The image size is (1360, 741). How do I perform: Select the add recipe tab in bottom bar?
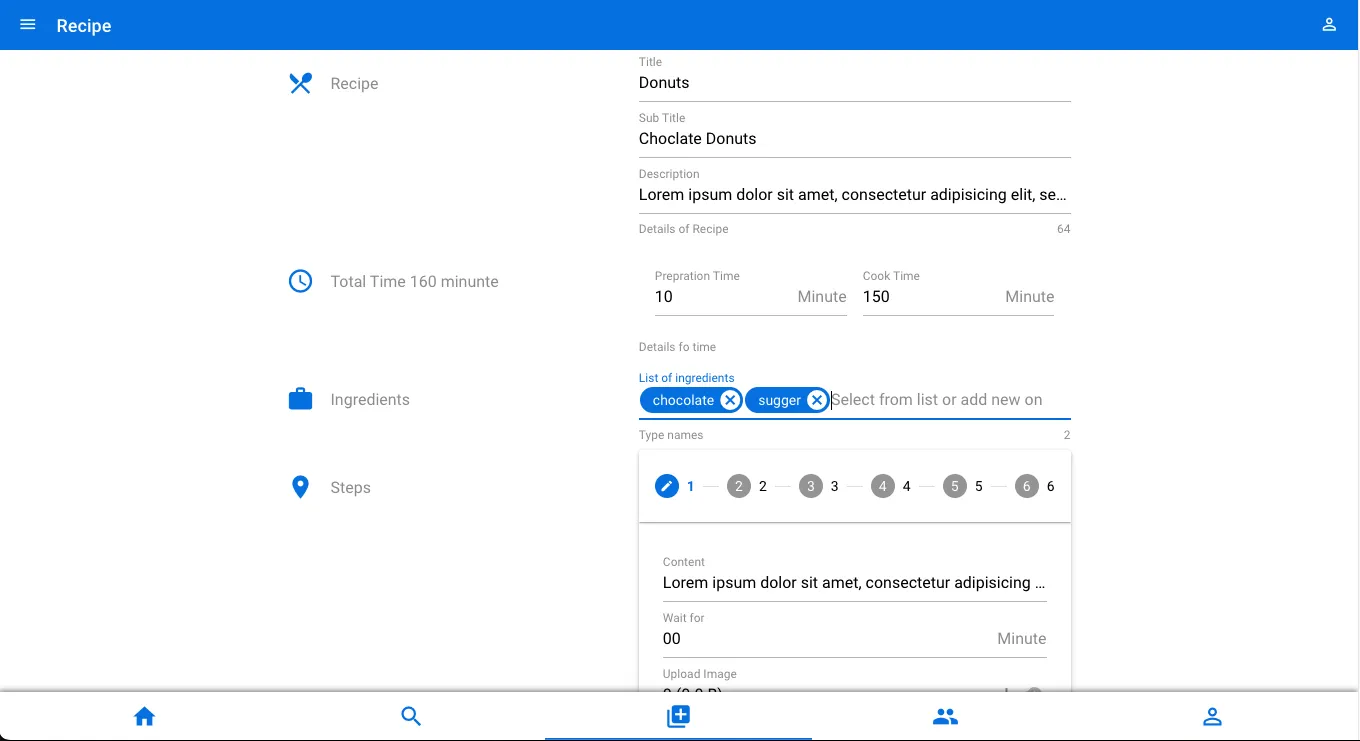pos(678,716)
